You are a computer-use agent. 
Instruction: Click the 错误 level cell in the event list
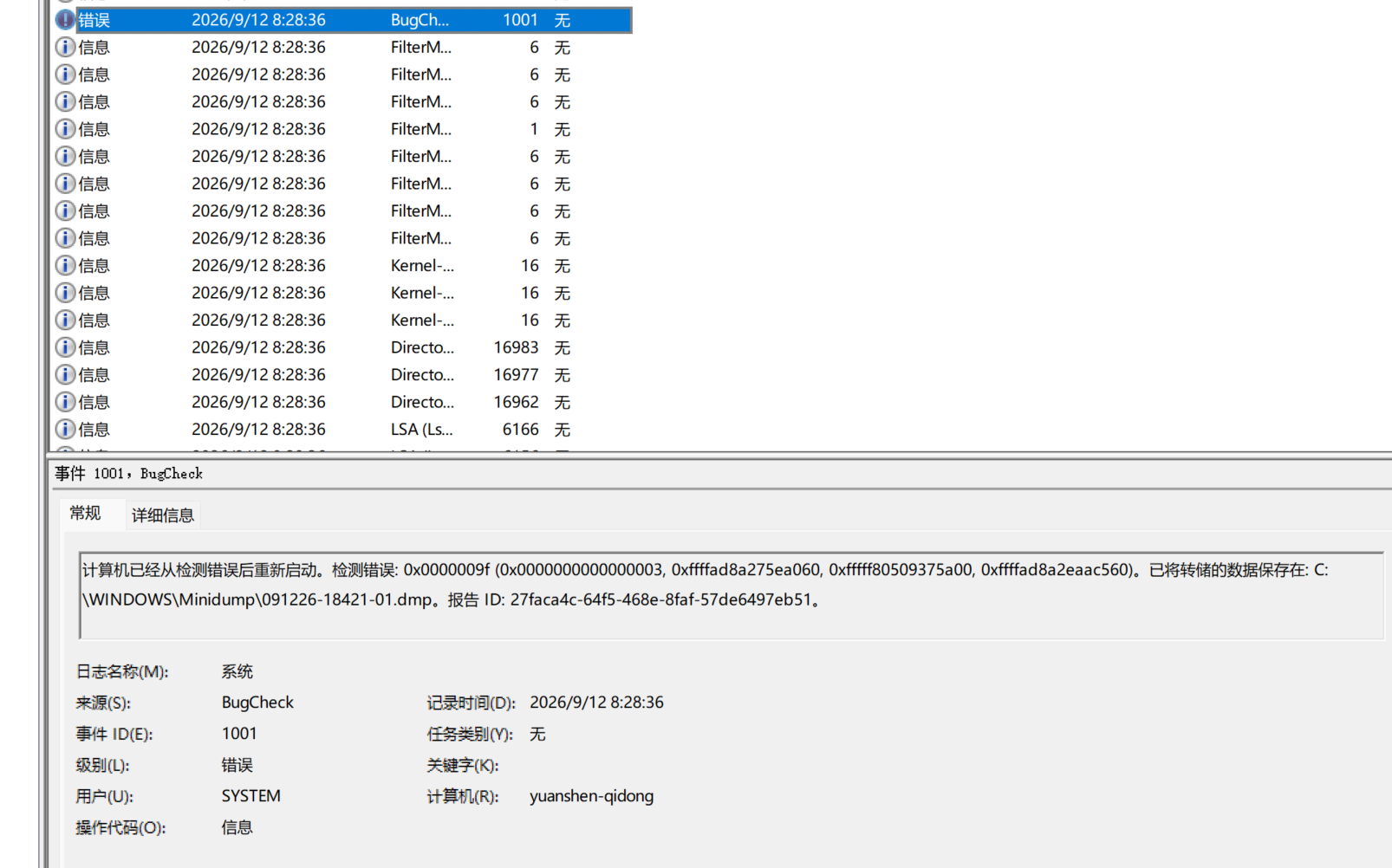point(94,20)
